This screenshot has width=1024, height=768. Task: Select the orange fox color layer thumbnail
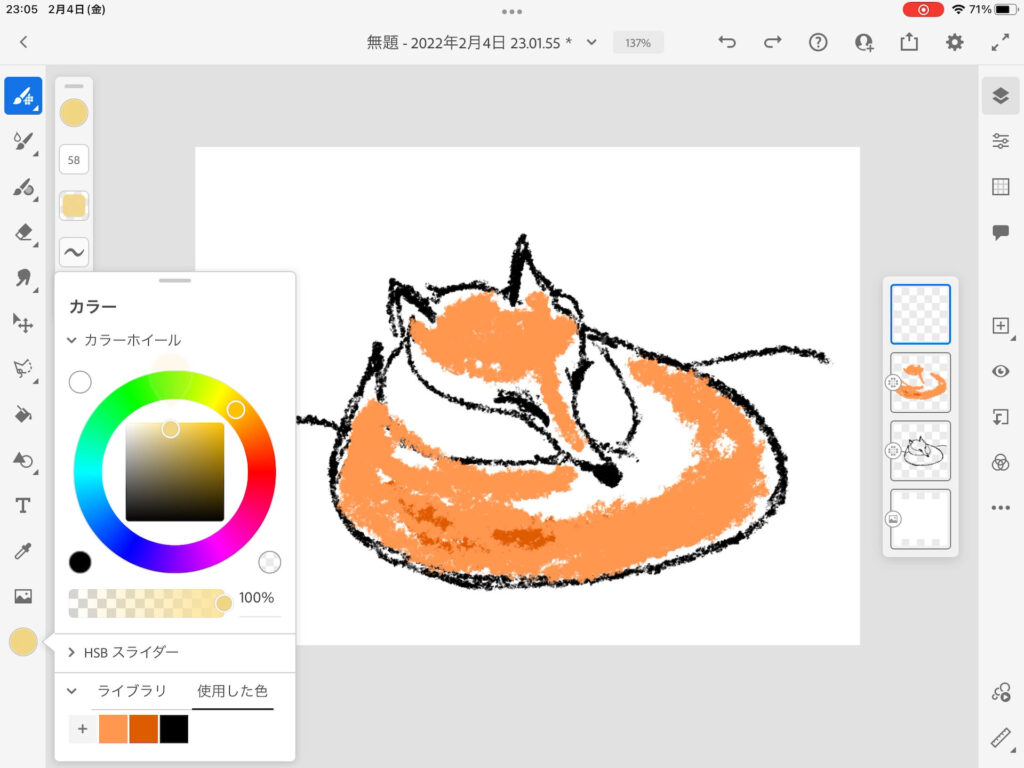(920, 382)
